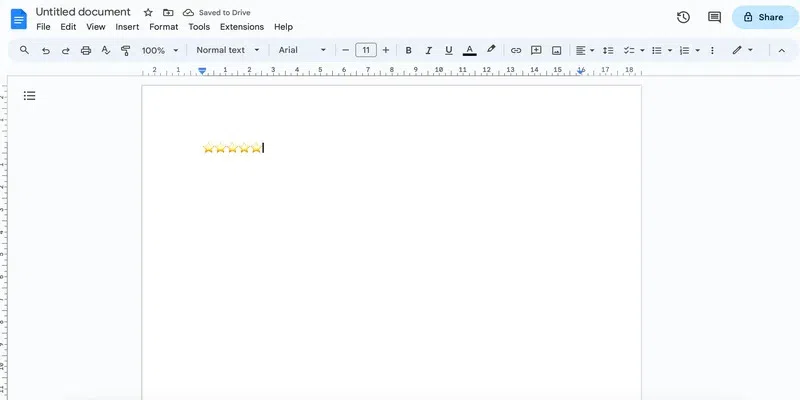
Task: Print the document
Action: coord(86,51)
